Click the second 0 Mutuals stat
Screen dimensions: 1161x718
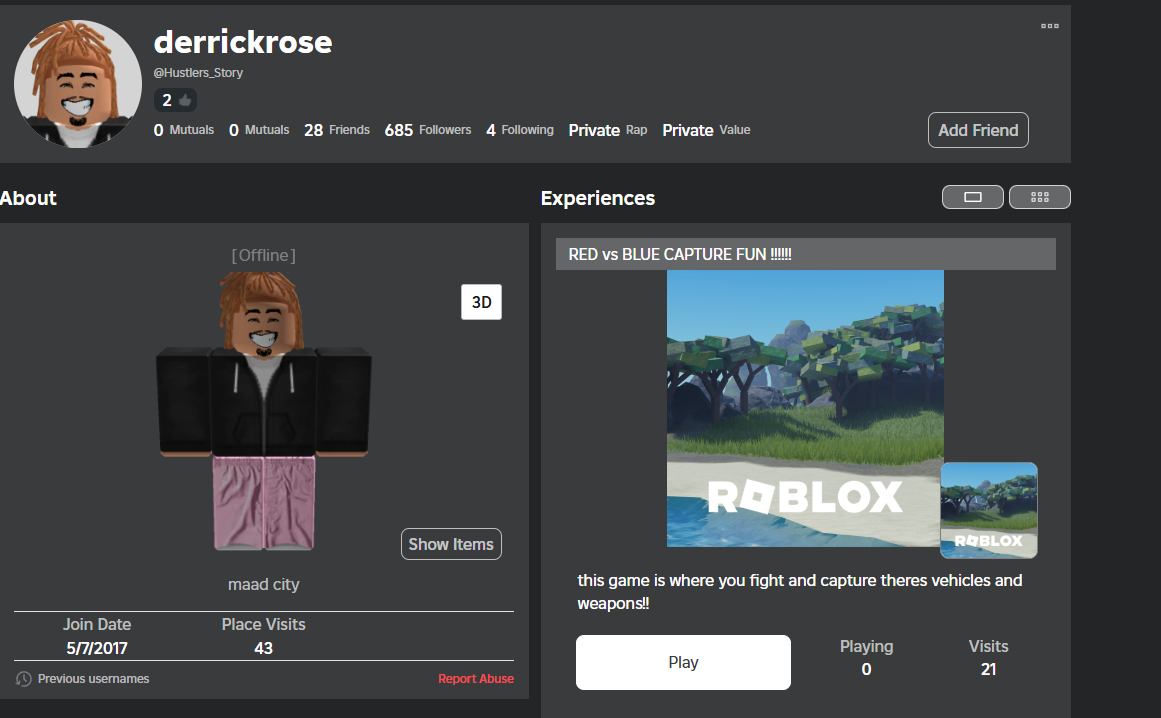pyautogui.click(x=259, y=130)
